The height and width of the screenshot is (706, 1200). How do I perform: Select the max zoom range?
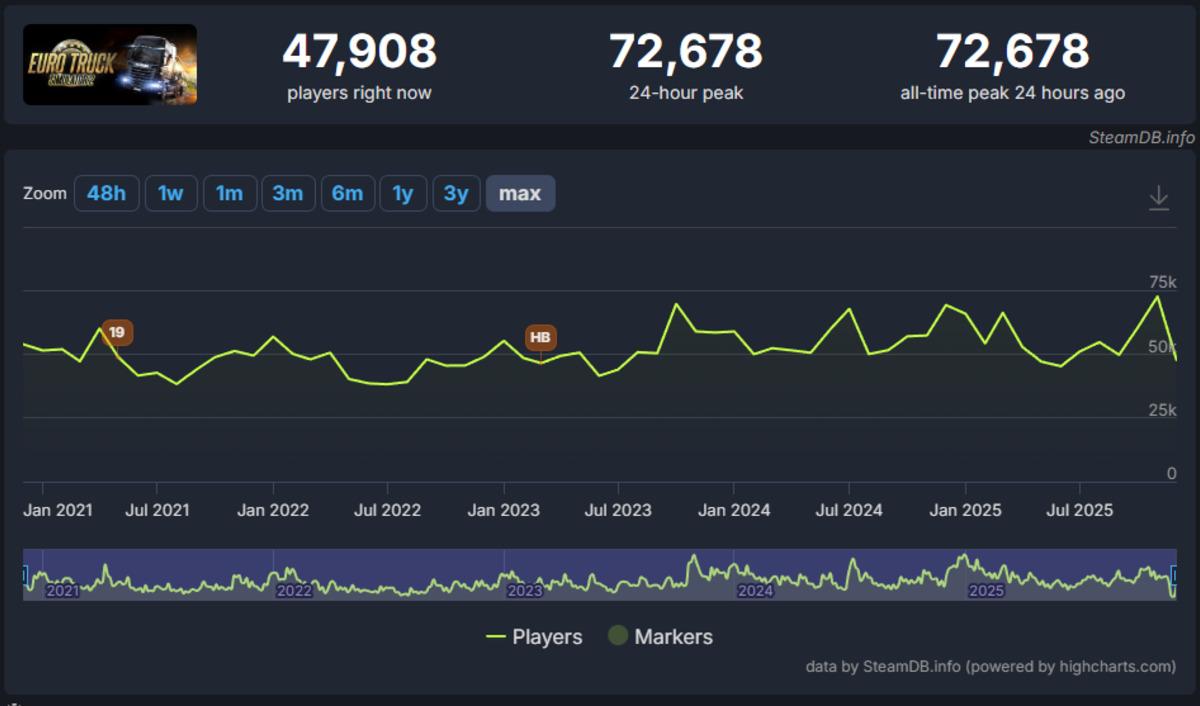(520, 193)
